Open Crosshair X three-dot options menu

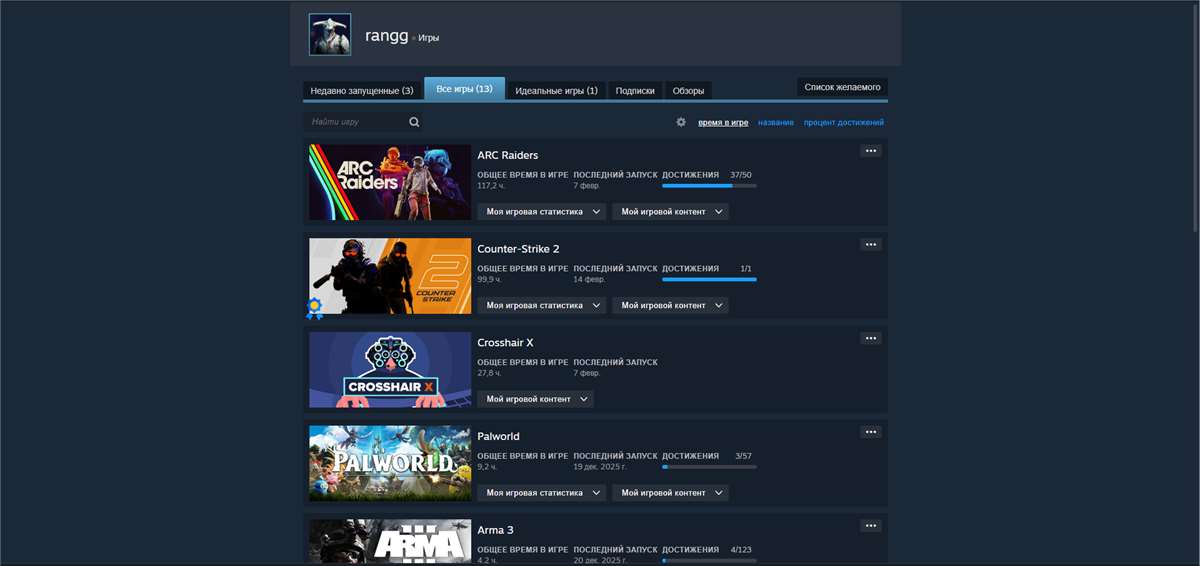871,338
